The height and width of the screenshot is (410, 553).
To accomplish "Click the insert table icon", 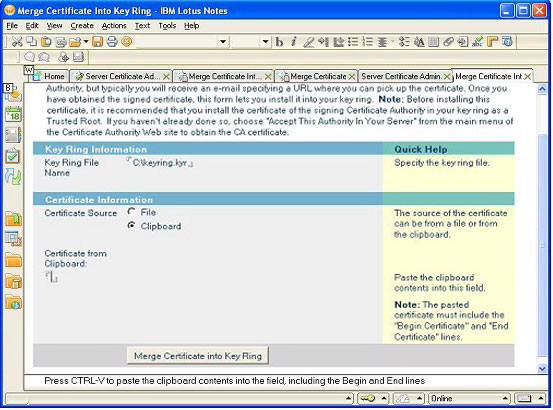I will 433,42.
